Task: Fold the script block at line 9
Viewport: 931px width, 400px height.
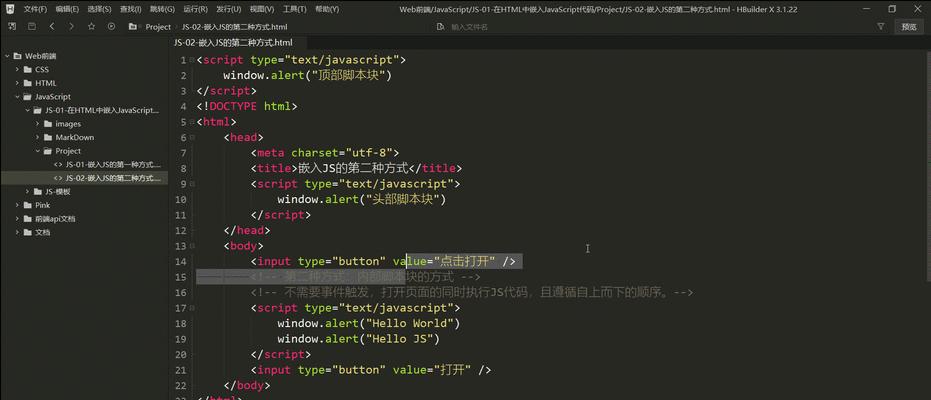Action: (x=192, y=184)
